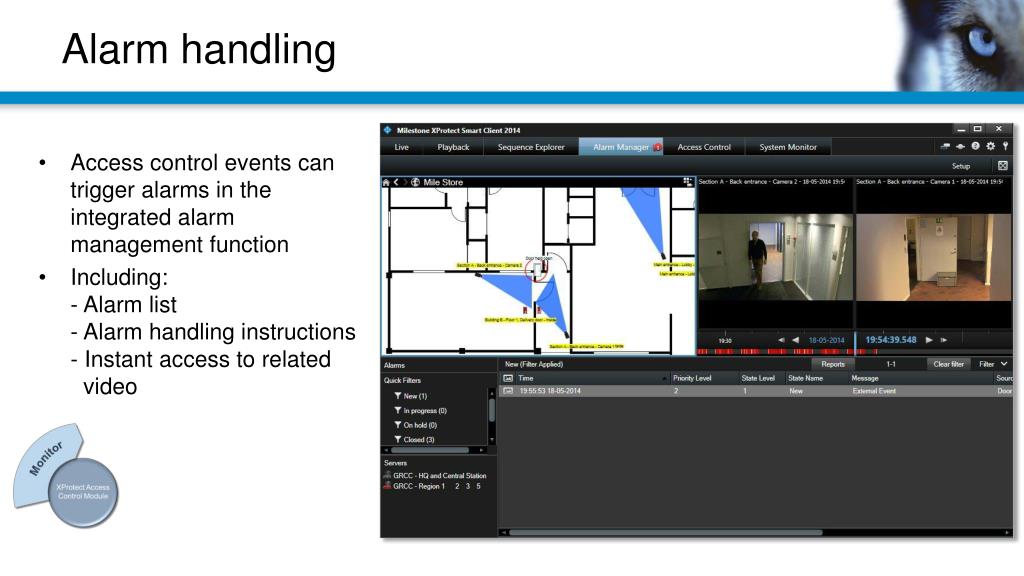Screen dimensions: 1024x576
Task: Go to map home view
Action: point(386,182)
